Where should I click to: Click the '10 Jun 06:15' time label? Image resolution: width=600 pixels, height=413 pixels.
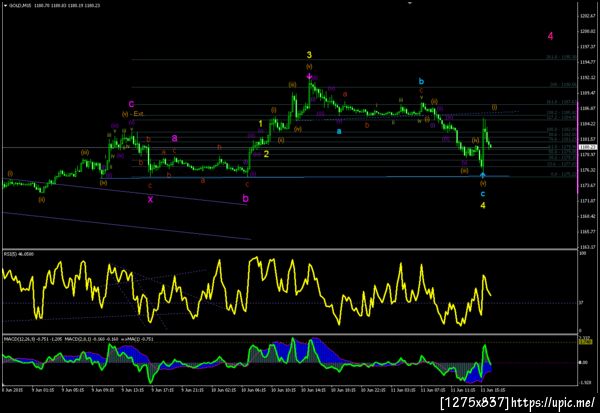point(254,390)
